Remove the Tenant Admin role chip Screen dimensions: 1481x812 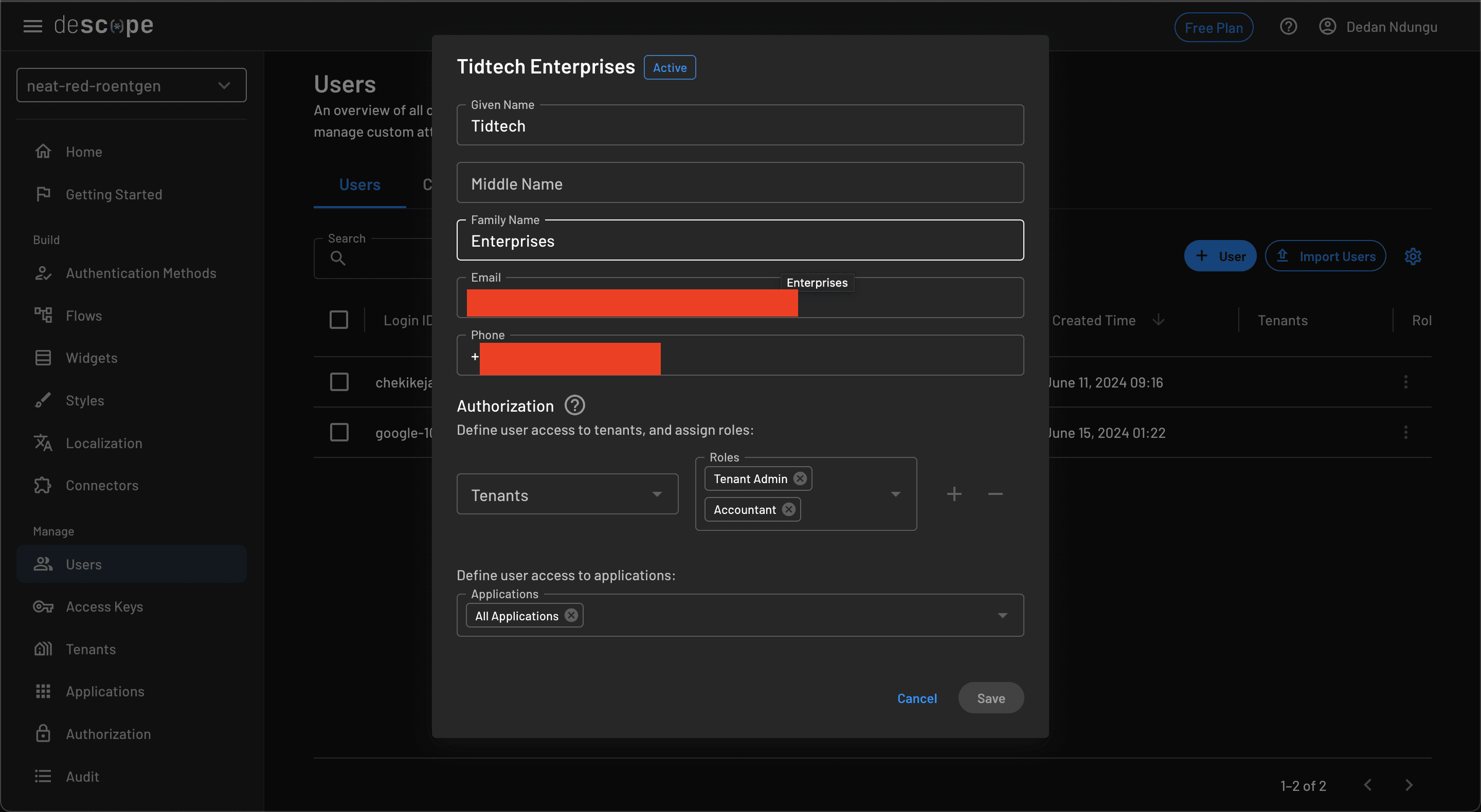pyautogui.click(x=800, y=478)
